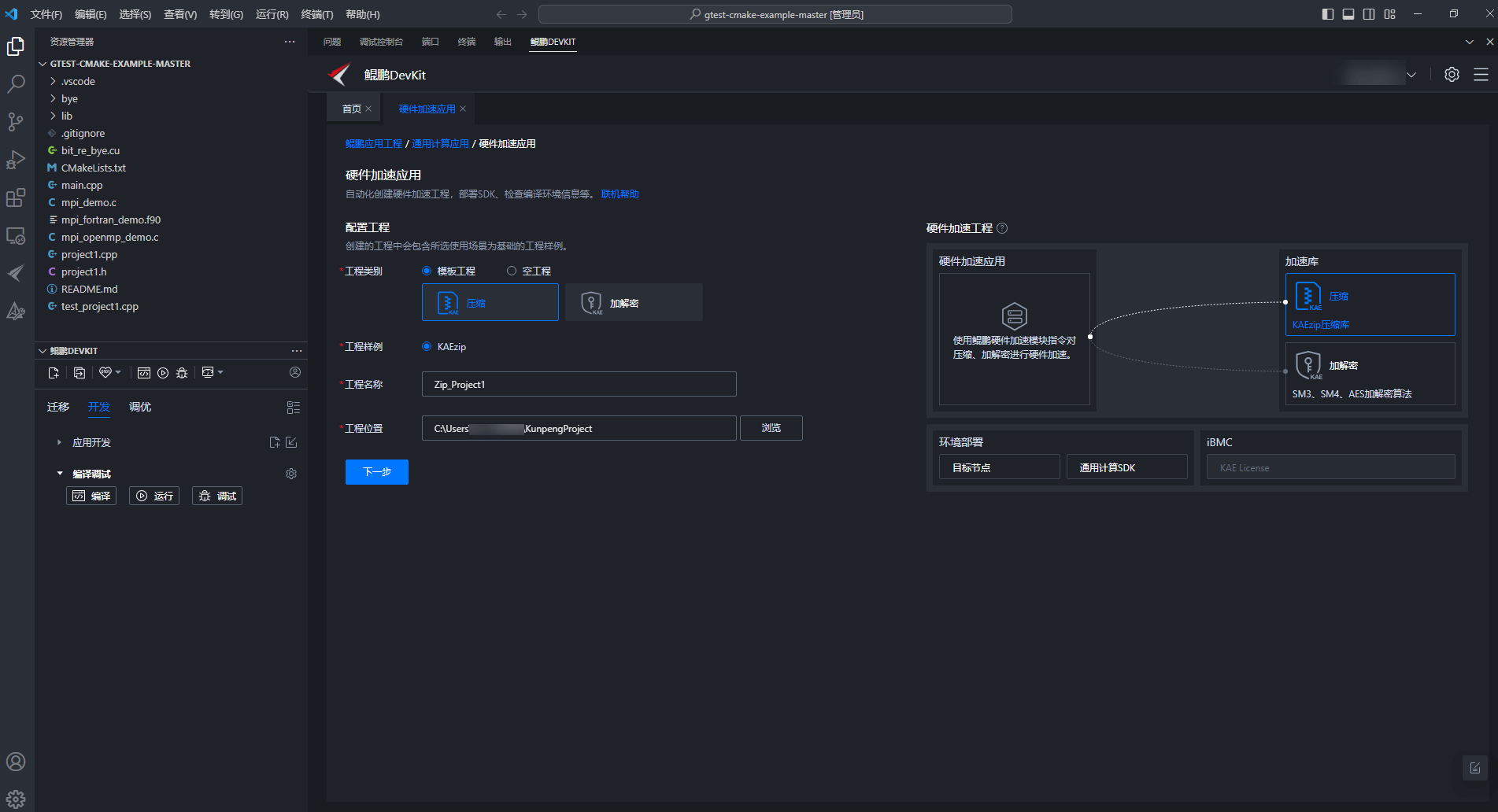Screen dimensions: 1498x812
Task: Collapse the GTEST-CMAKE-EXAMPLE-MASTER folder section
Action: tap(43, 64)
